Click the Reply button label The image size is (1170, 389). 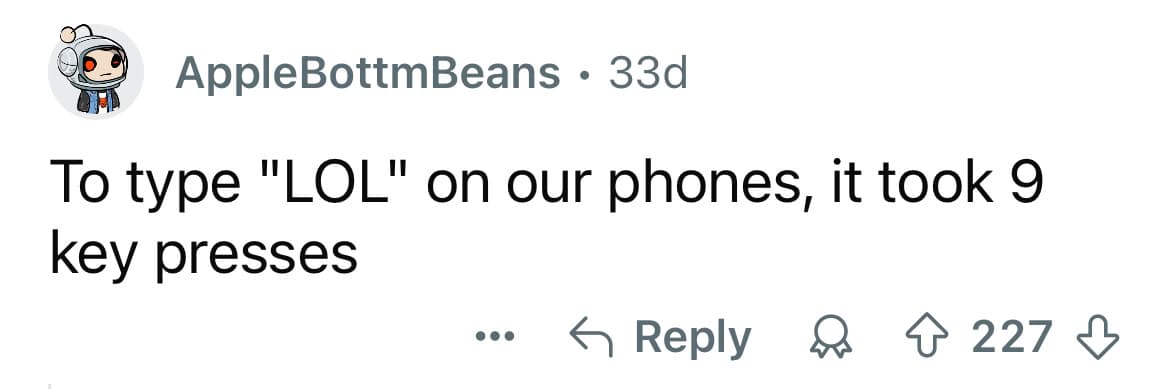(x=693, y=338)
